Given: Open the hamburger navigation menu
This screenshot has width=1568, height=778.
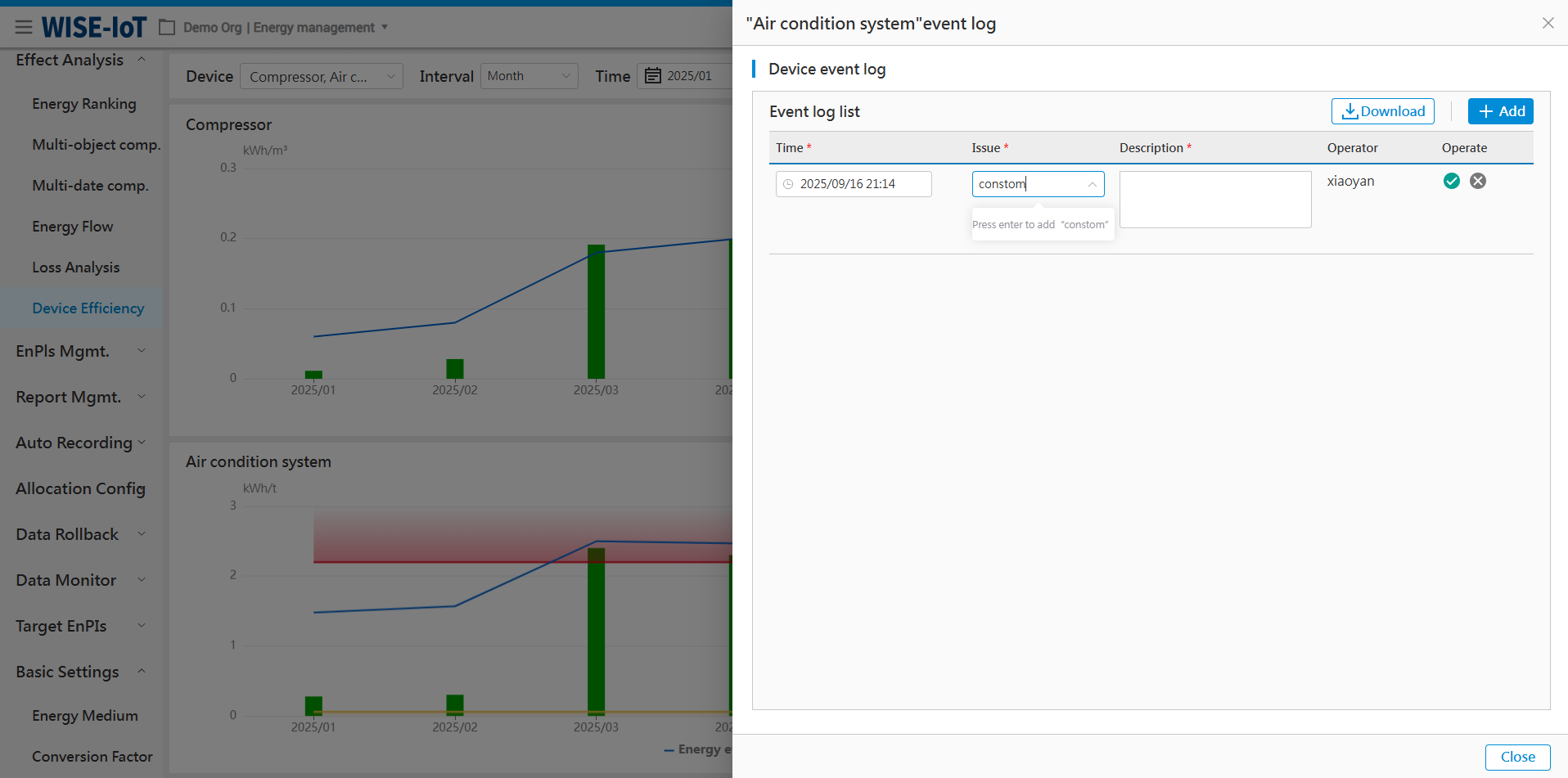Looking at the screenshot, I should coord(24,28).
